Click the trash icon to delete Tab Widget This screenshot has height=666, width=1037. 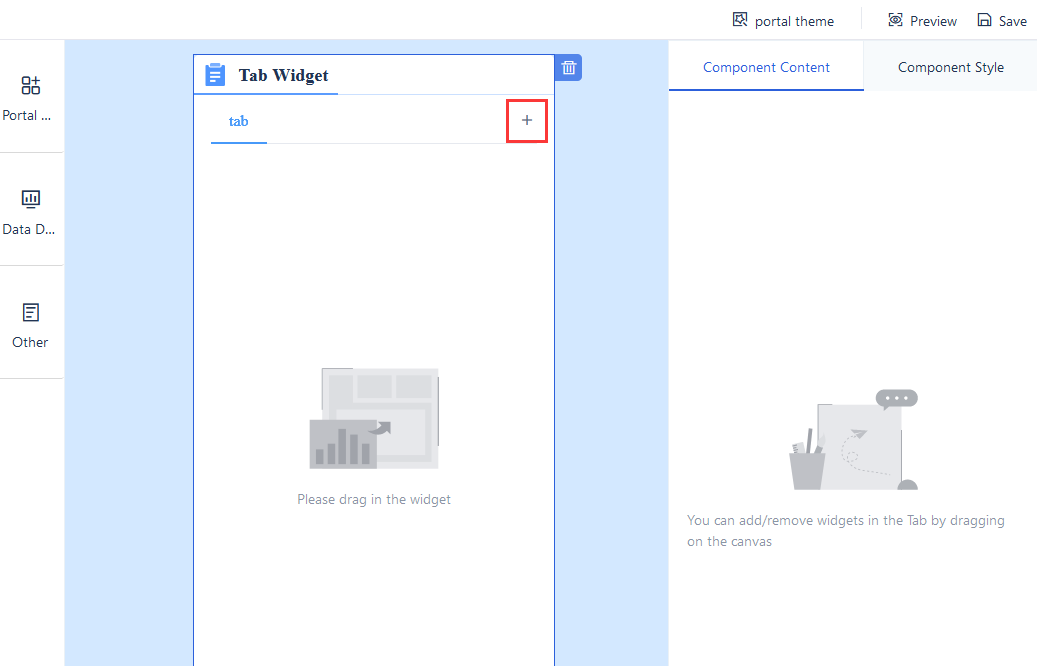tap(568, 67)
